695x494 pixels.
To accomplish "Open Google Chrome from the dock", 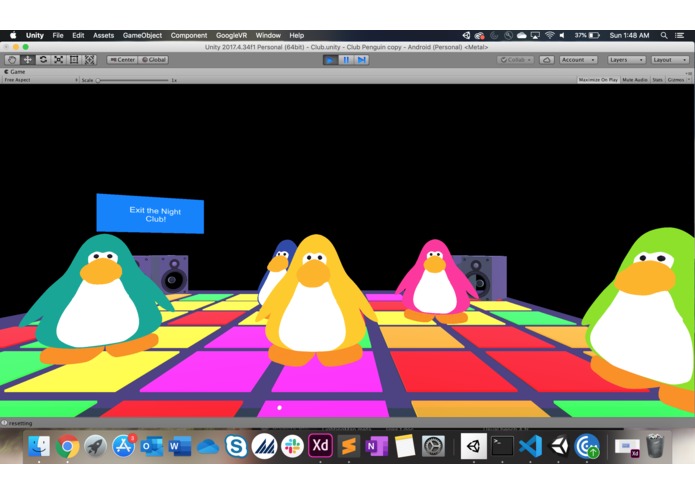I will pos(67,446).
